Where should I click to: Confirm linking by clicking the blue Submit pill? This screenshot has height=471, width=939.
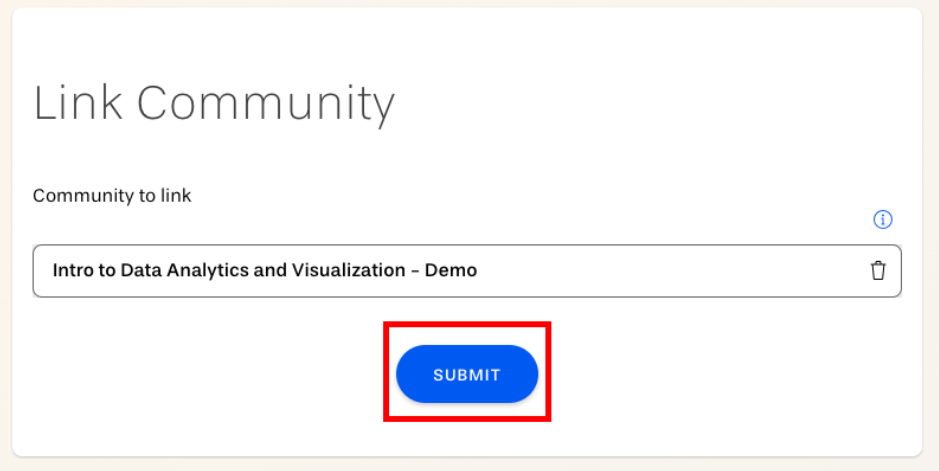pos(467,374)
